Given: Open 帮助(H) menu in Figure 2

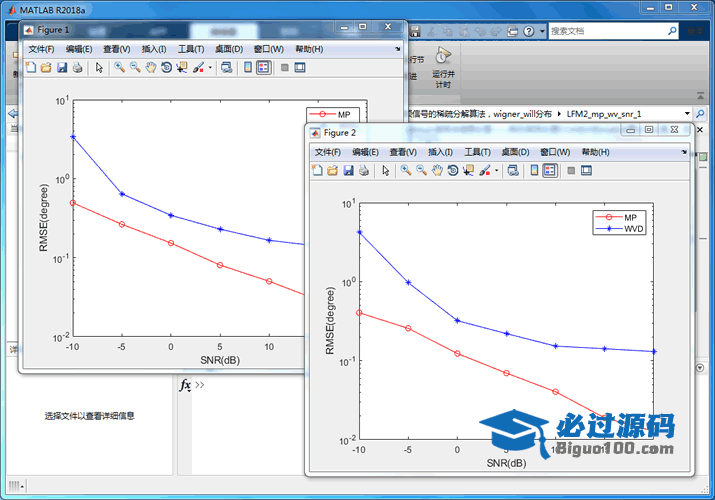Looking at the screenshot, I should (x=596, y=152).
